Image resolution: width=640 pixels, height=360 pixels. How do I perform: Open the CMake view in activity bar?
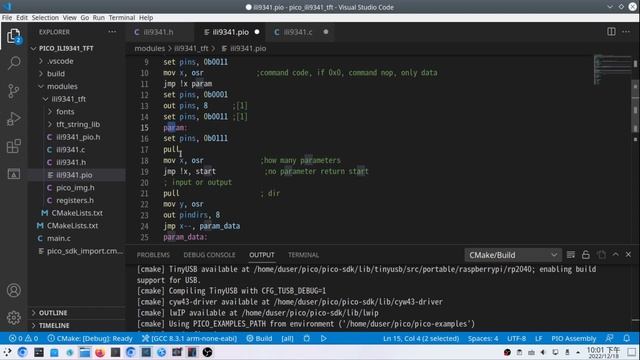[13, 174]
